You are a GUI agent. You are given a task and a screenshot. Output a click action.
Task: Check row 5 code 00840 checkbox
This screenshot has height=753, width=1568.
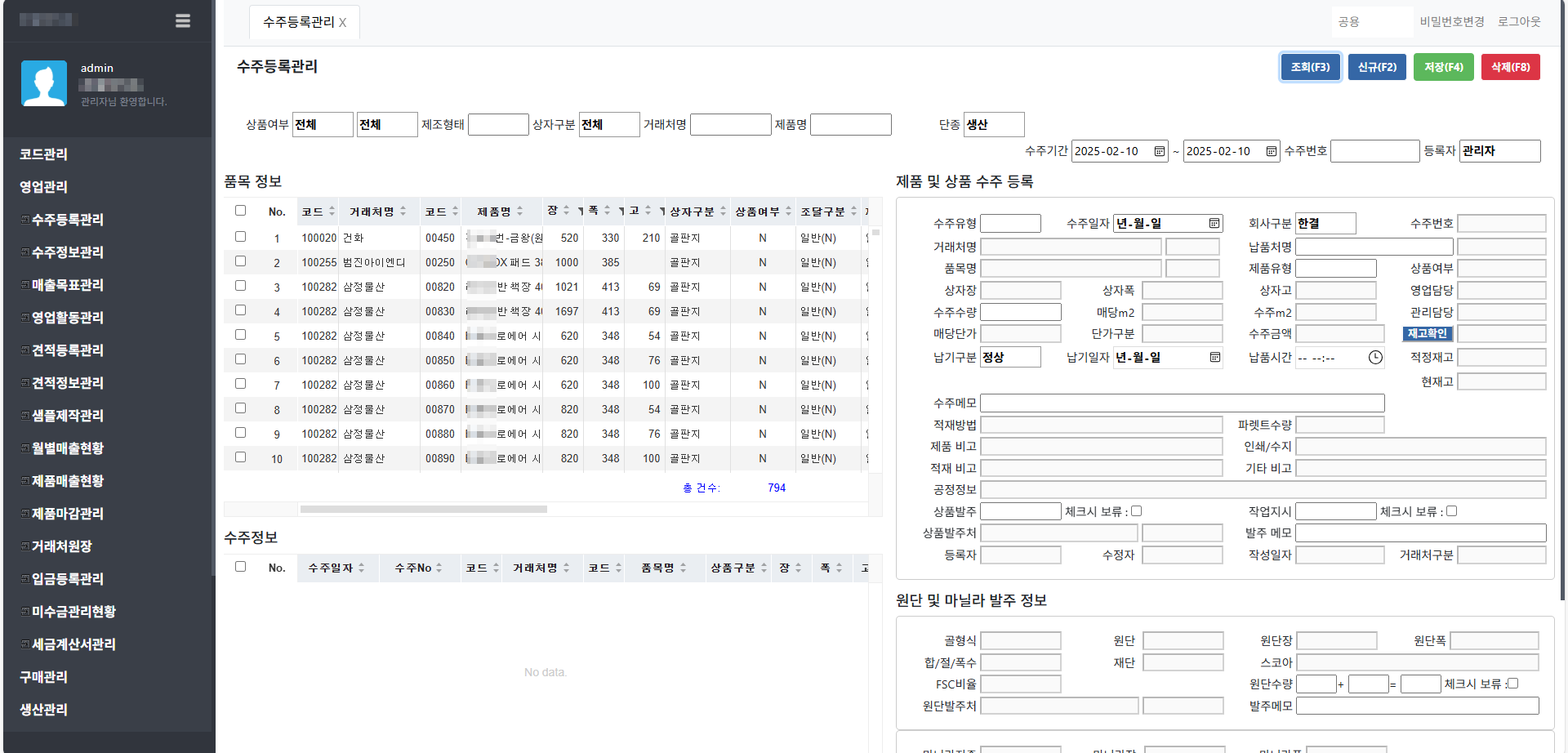coord(240,335)
